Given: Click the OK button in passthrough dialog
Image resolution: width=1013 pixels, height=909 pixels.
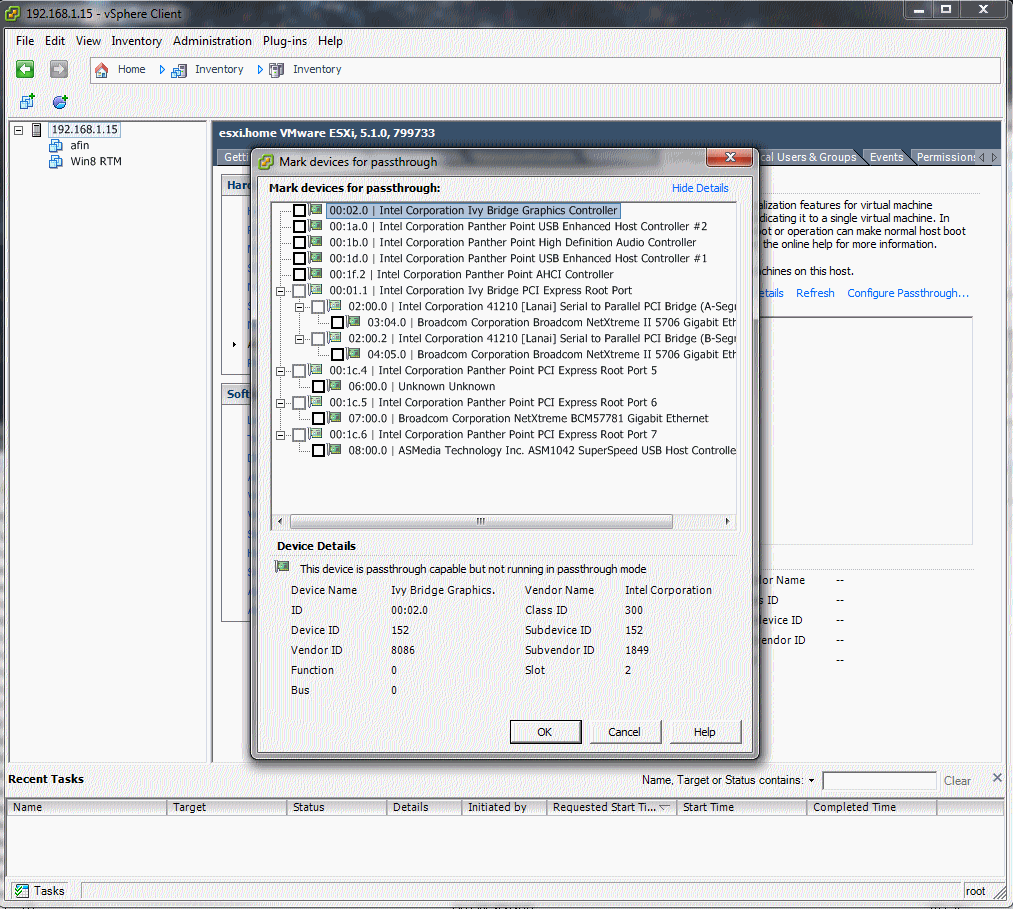Looking at the screenshot, I should click(x=545, y=732).
